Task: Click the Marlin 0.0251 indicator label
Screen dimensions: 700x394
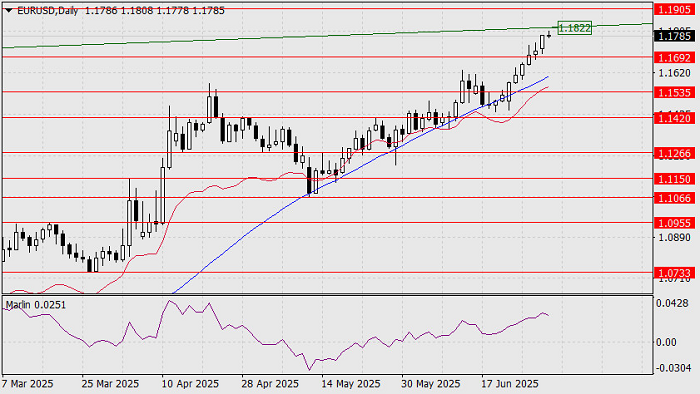Action: (x=36, y=305)
